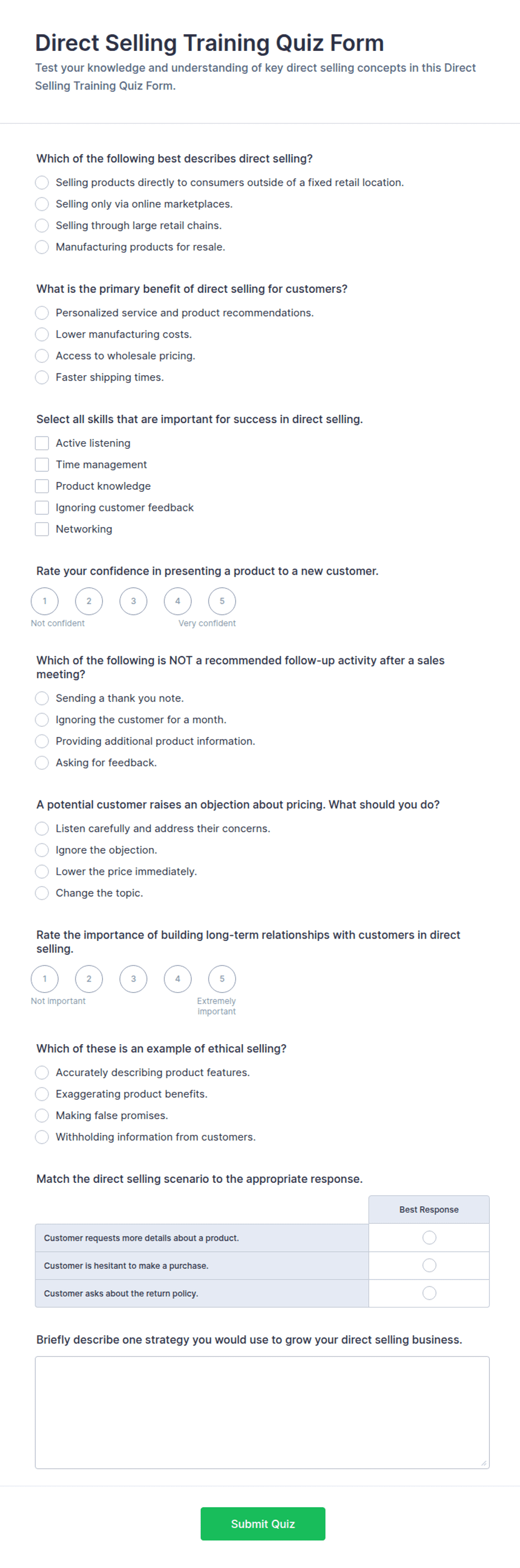Choose 'Listen carefully and address their concerns'
Image resolution: width=520 pixels, height=1568 pixels.
[42, 828]
